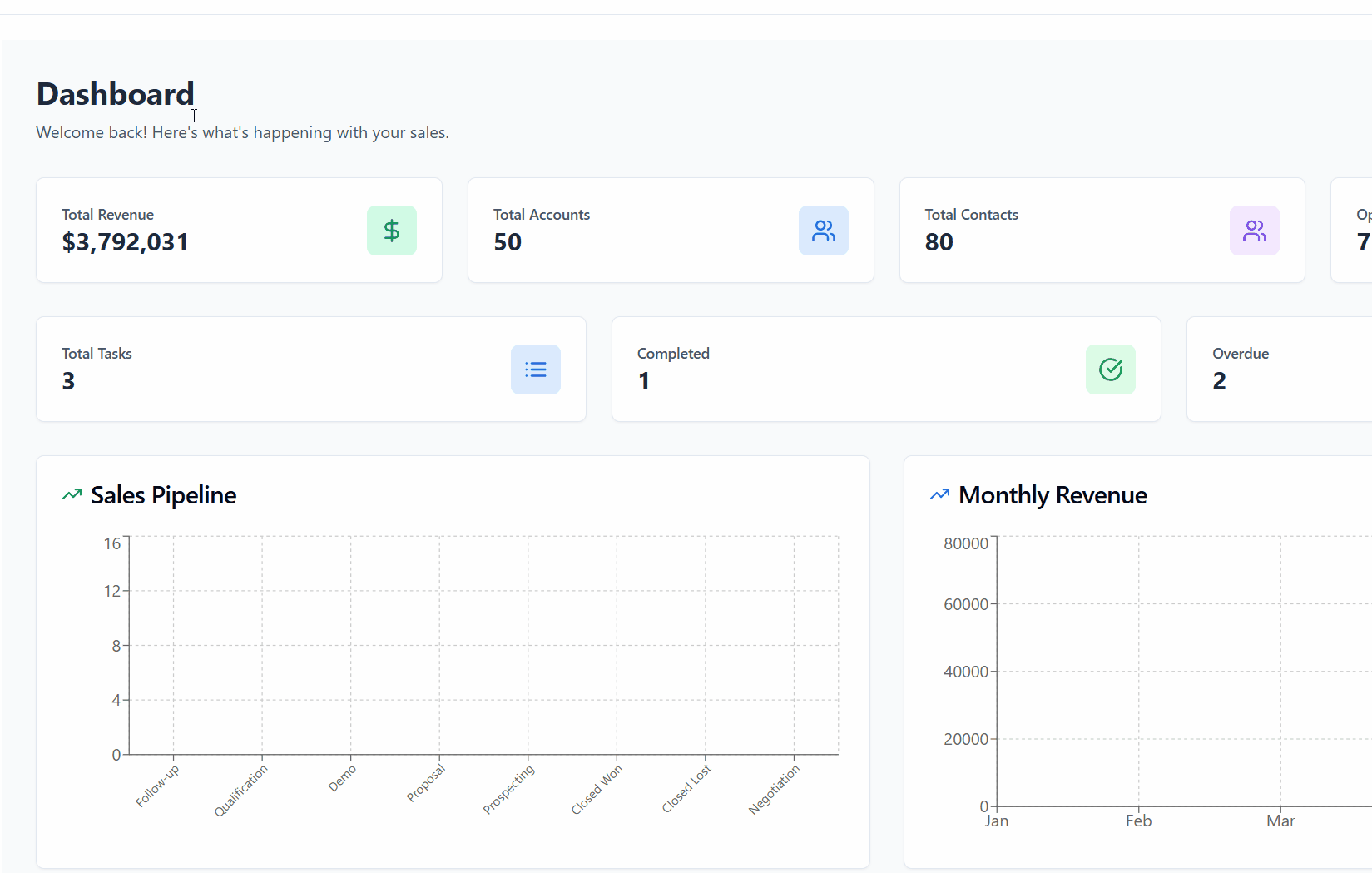Click the Negotiation axis label
The image size is (1372, 873).
(774, 790)
